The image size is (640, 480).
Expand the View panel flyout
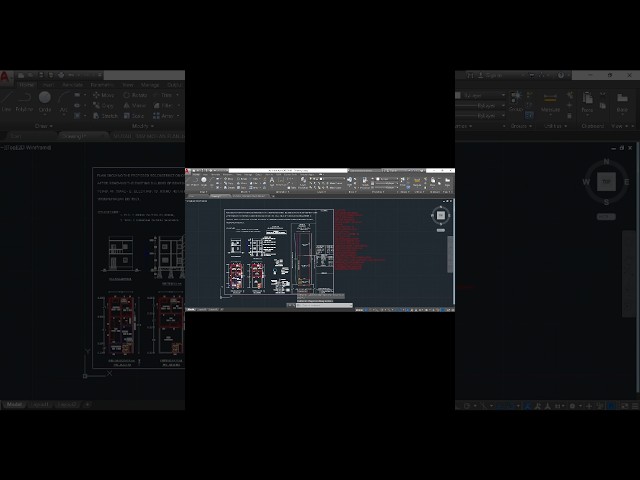click(621, 126)
